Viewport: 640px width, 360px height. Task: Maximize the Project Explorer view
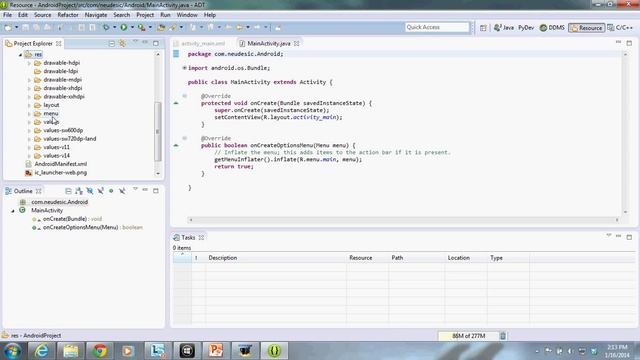coord(156,43)
